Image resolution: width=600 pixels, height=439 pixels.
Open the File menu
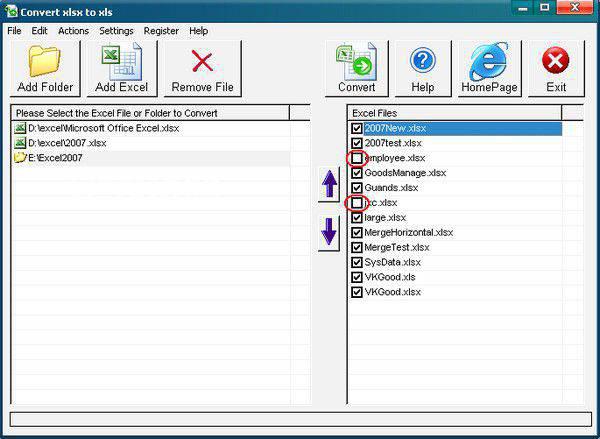coord(15,31)
